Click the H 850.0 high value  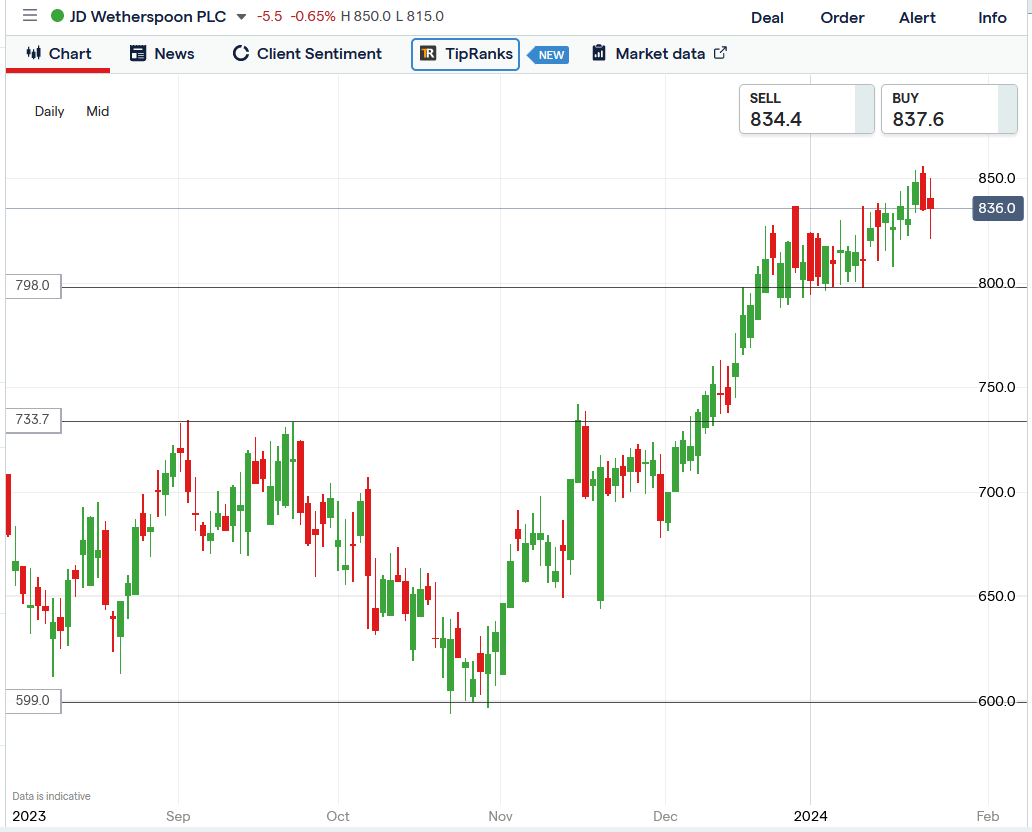coord(365,16)
